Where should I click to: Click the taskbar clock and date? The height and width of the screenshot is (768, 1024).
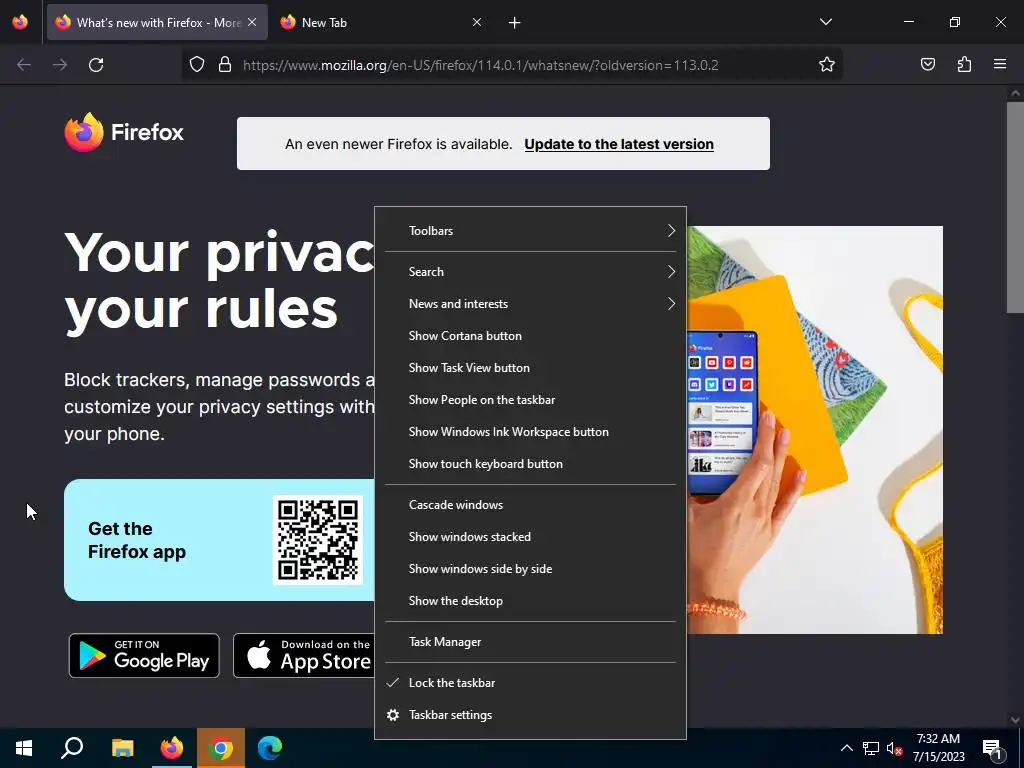coord(938,748)
